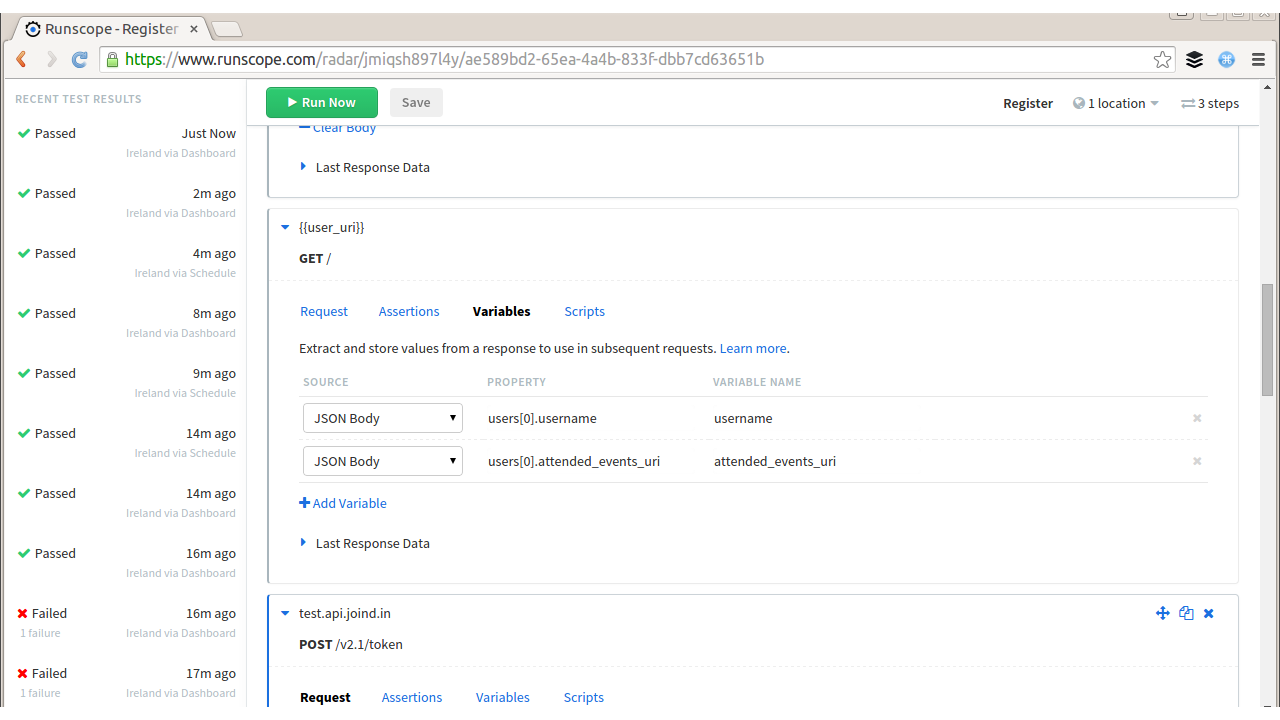Screen dimensions: 1280x720
Task: Open the source dropdown for the username variable
Action: tap(382, 418)
